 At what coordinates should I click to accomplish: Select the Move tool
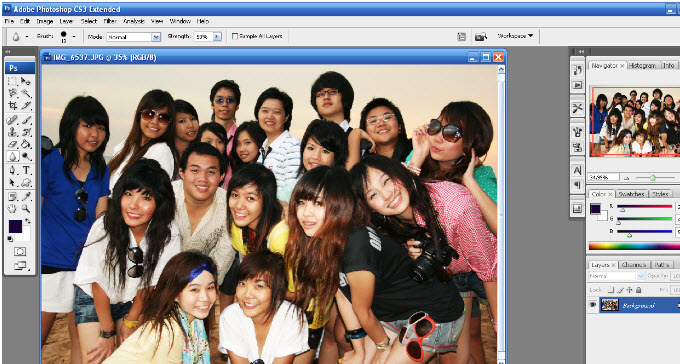click(x=26, y=81)
